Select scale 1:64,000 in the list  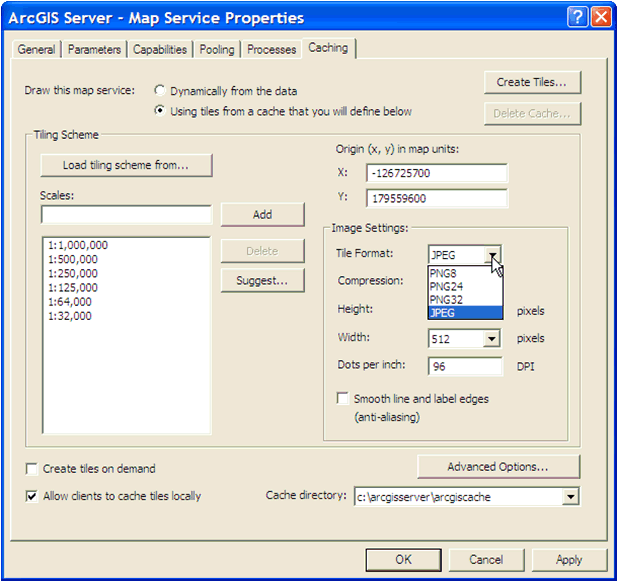70,302
